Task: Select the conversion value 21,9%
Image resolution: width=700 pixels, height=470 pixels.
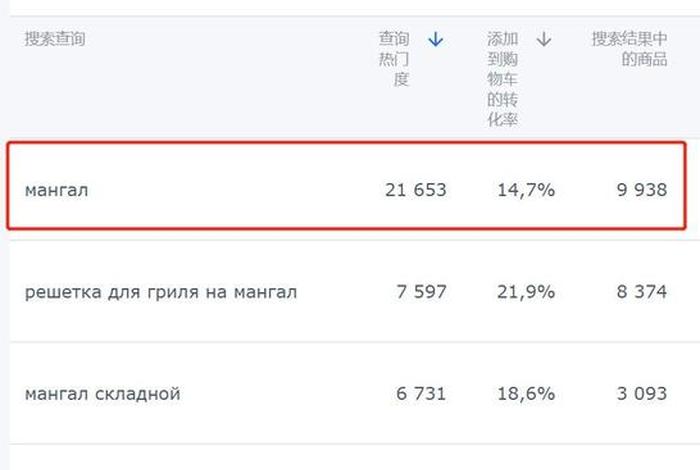Action: point(525,292)
